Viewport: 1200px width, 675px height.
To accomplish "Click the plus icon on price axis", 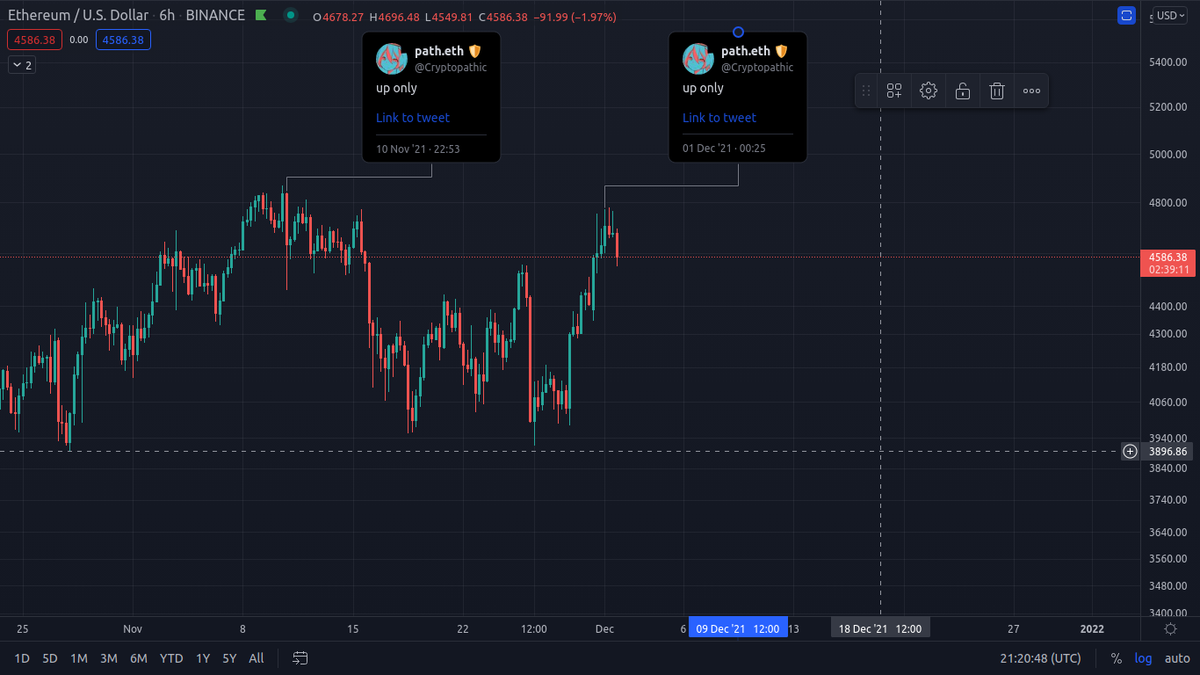I will point(1130,451).
